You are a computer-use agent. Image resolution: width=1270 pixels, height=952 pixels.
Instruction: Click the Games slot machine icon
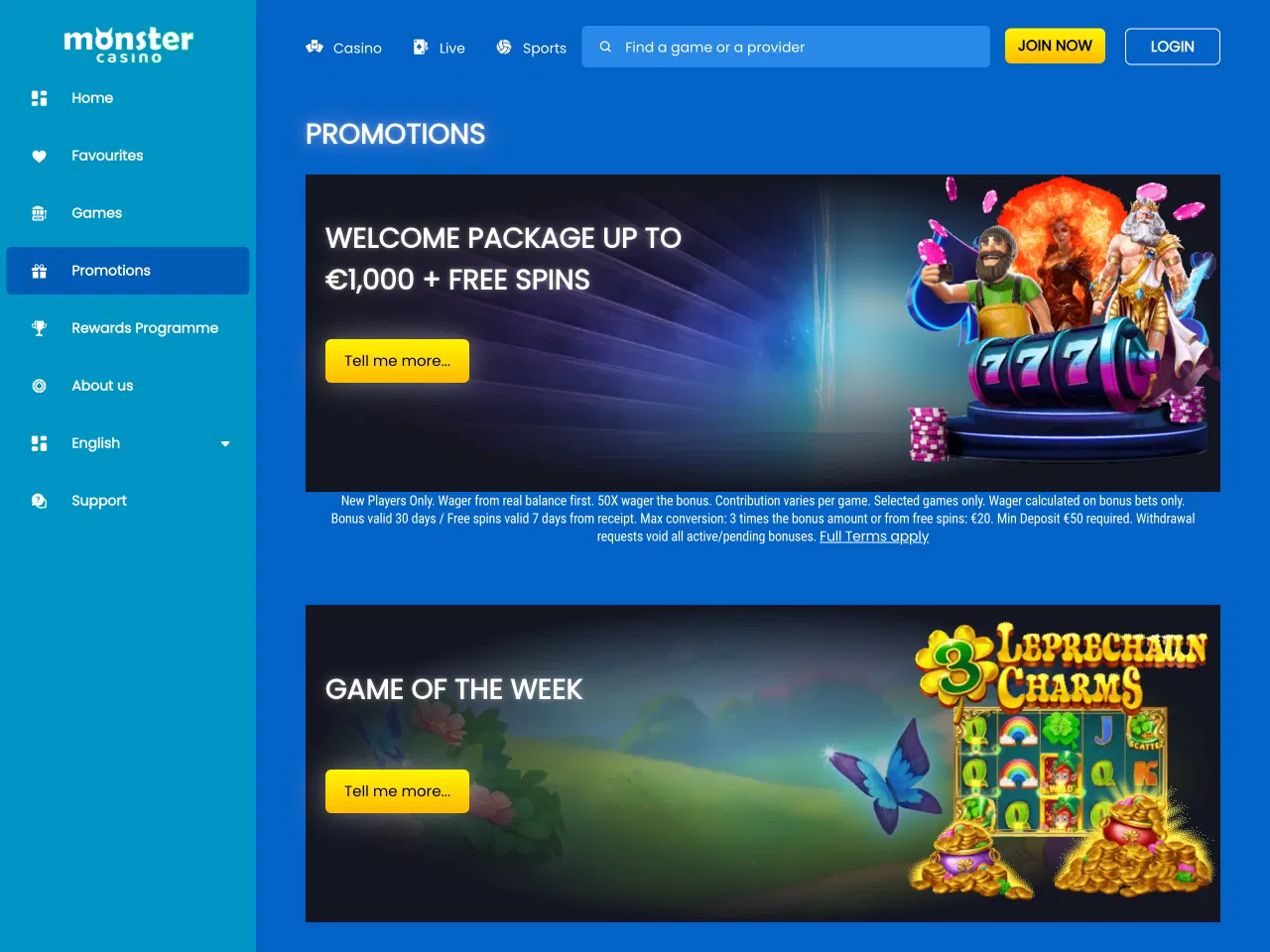[40, 213]
